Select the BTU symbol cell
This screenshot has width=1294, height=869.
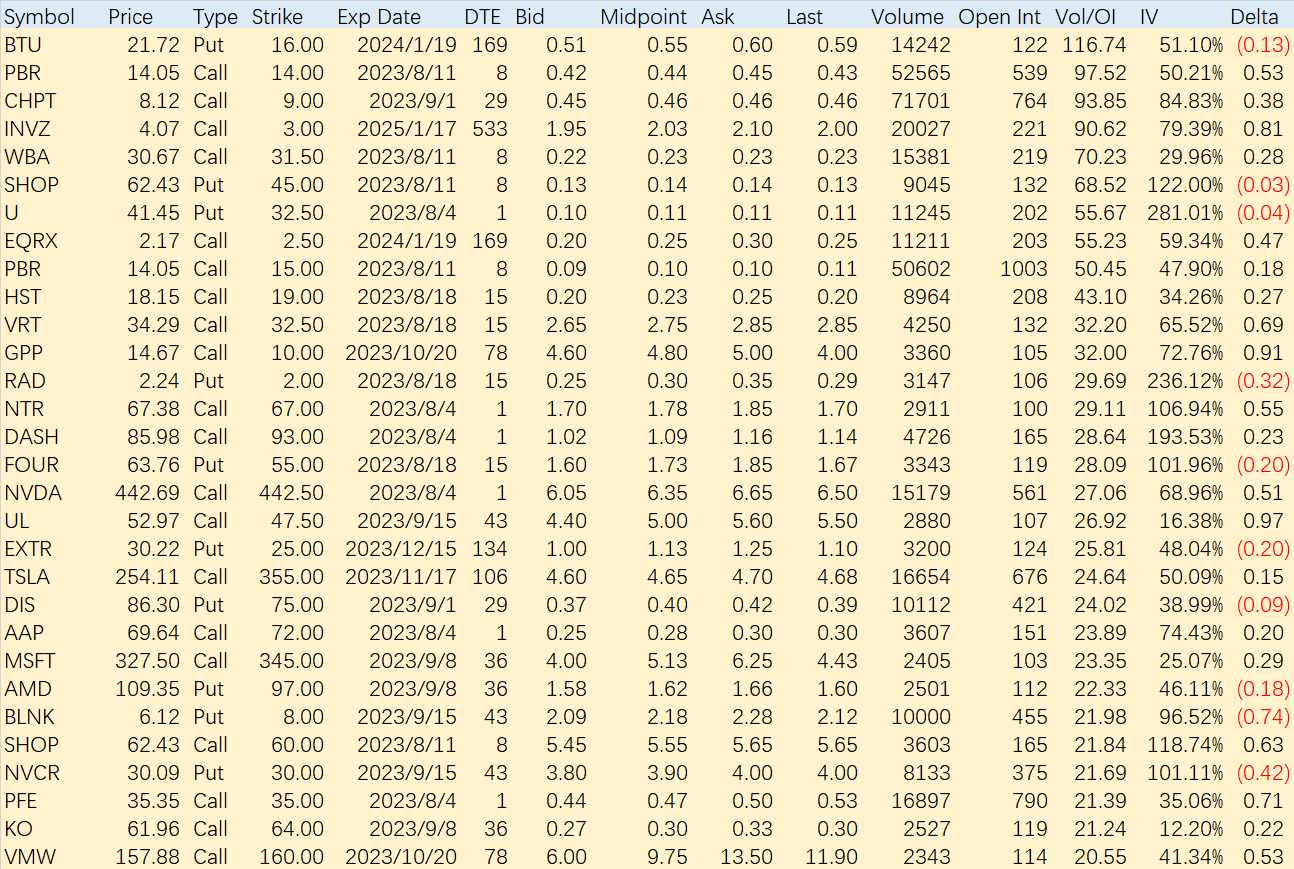pos(24,45)
